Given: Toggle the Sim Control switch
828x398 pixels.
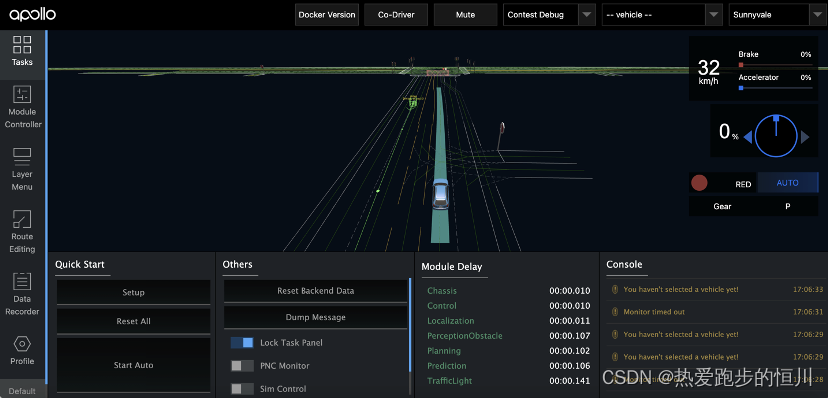Looking at the screenshot, I should tap(242, 389).
